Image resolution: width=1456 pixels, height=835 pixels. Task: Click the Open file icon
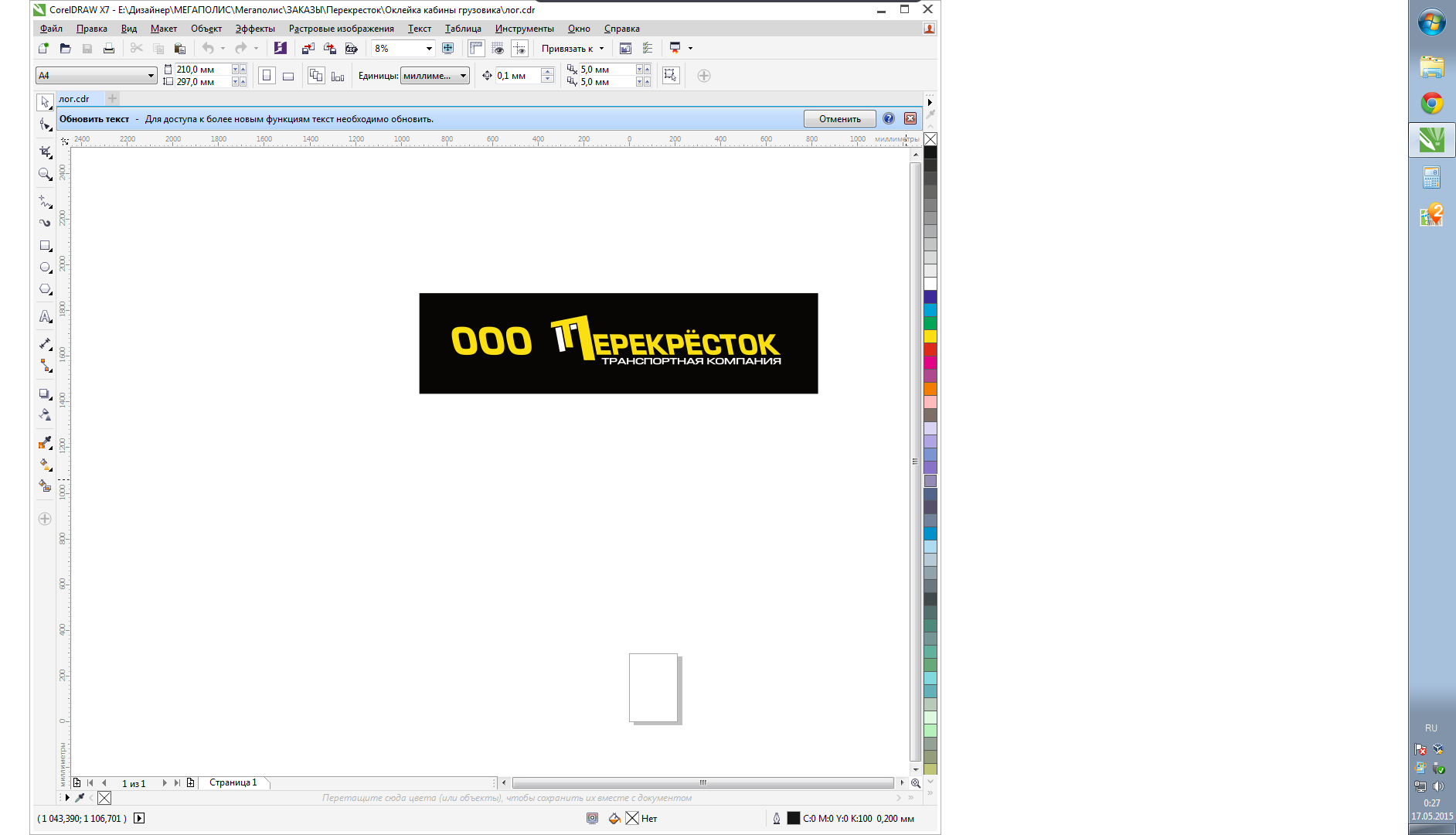click(x=65, y=48)
